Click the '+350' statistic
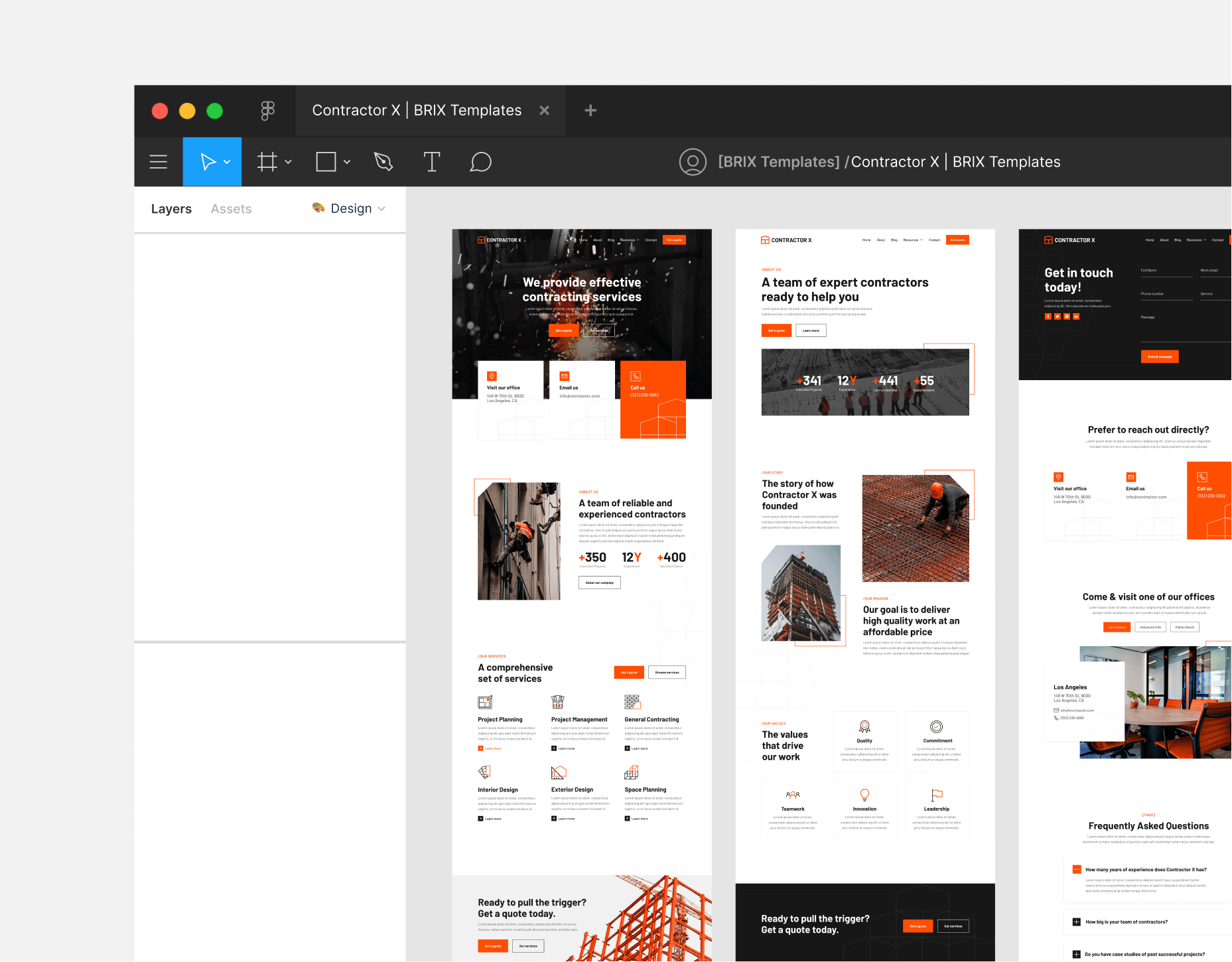 coord(592,557)
